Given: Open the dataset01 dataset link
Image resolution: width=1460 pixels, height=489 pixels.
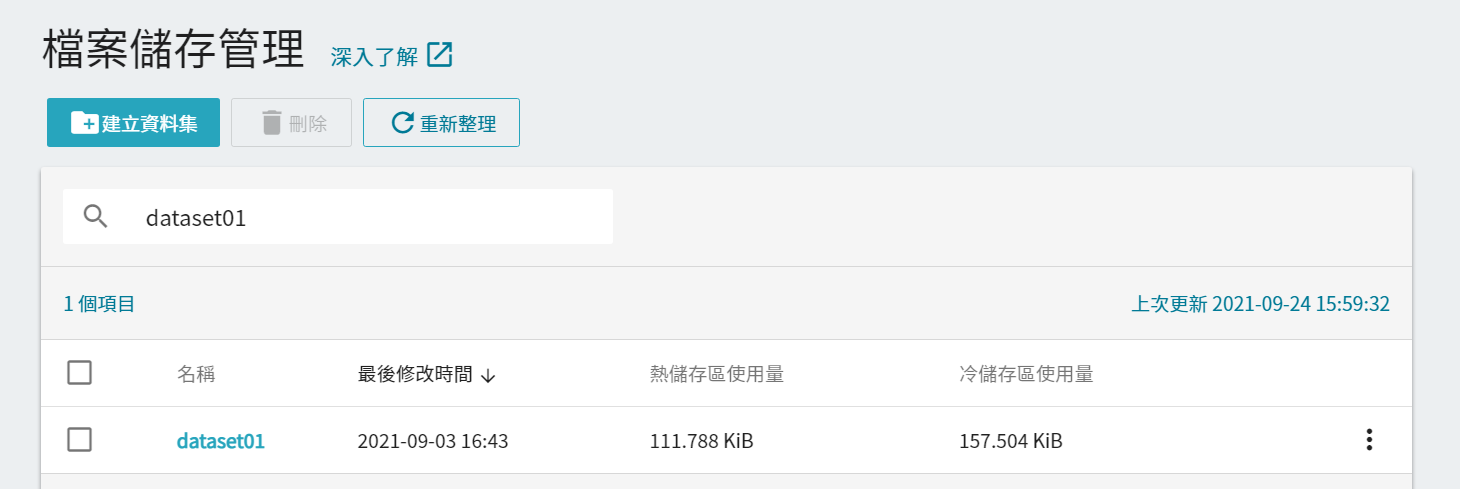Looking at the screenshot, I should point(221,440).
